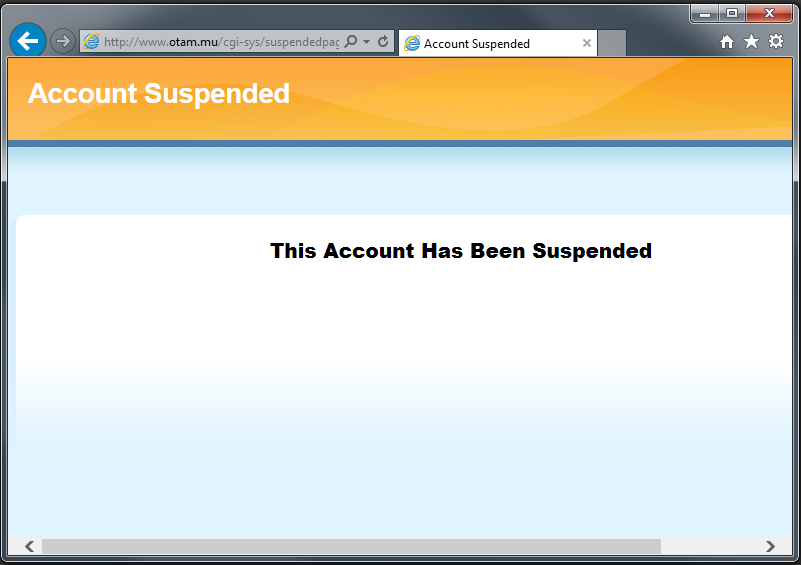Open the Tools gear icon
Viewport: 801px width, 565px height.
pyautogui.click(x=776, y=41)
